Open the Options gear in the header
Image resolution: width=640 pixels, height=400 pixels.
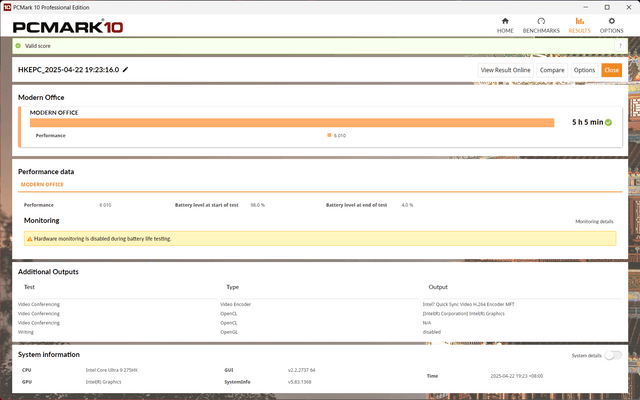coord(611,25)
